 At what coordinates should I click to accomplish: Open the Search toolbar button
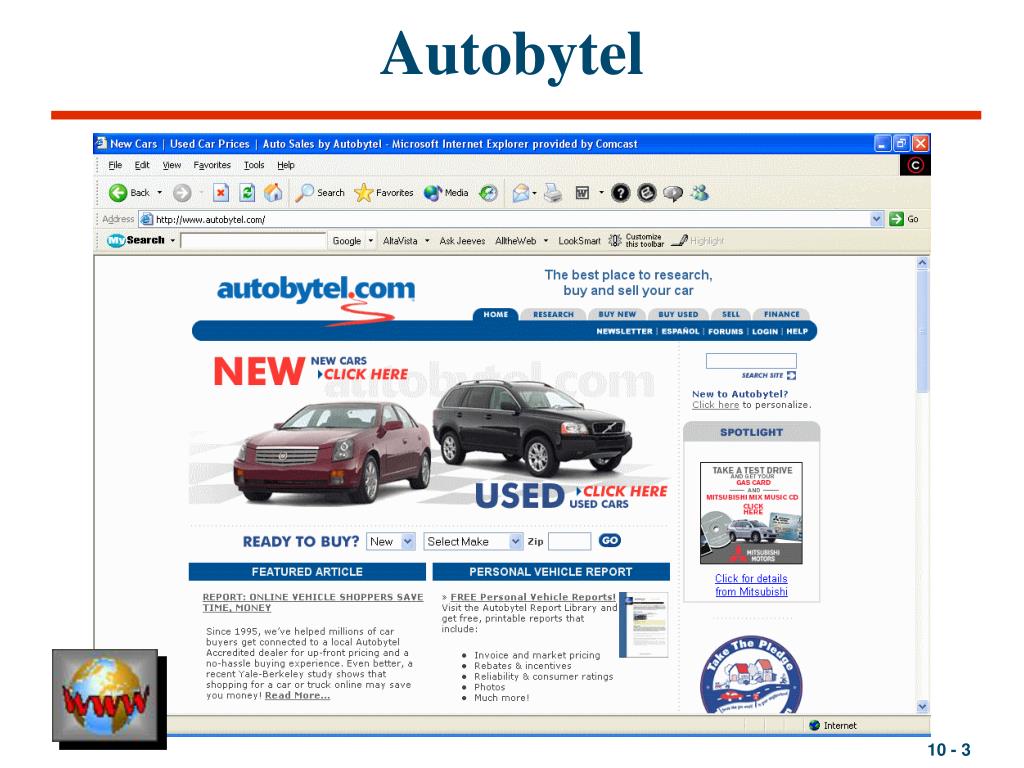[319, 193]
